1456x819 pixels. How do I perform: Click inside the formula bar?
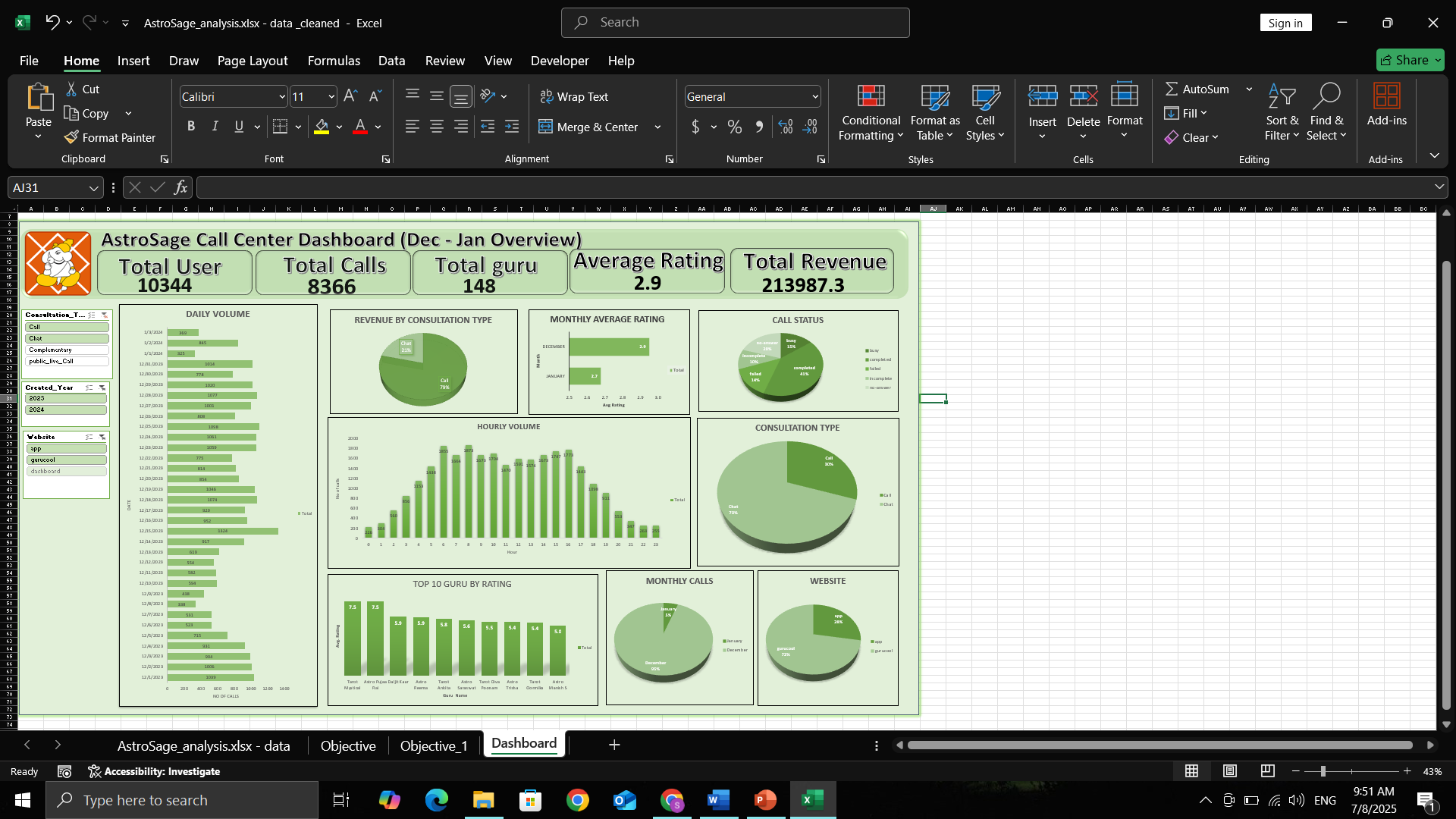pyautogui.click(x=531, y=187)
